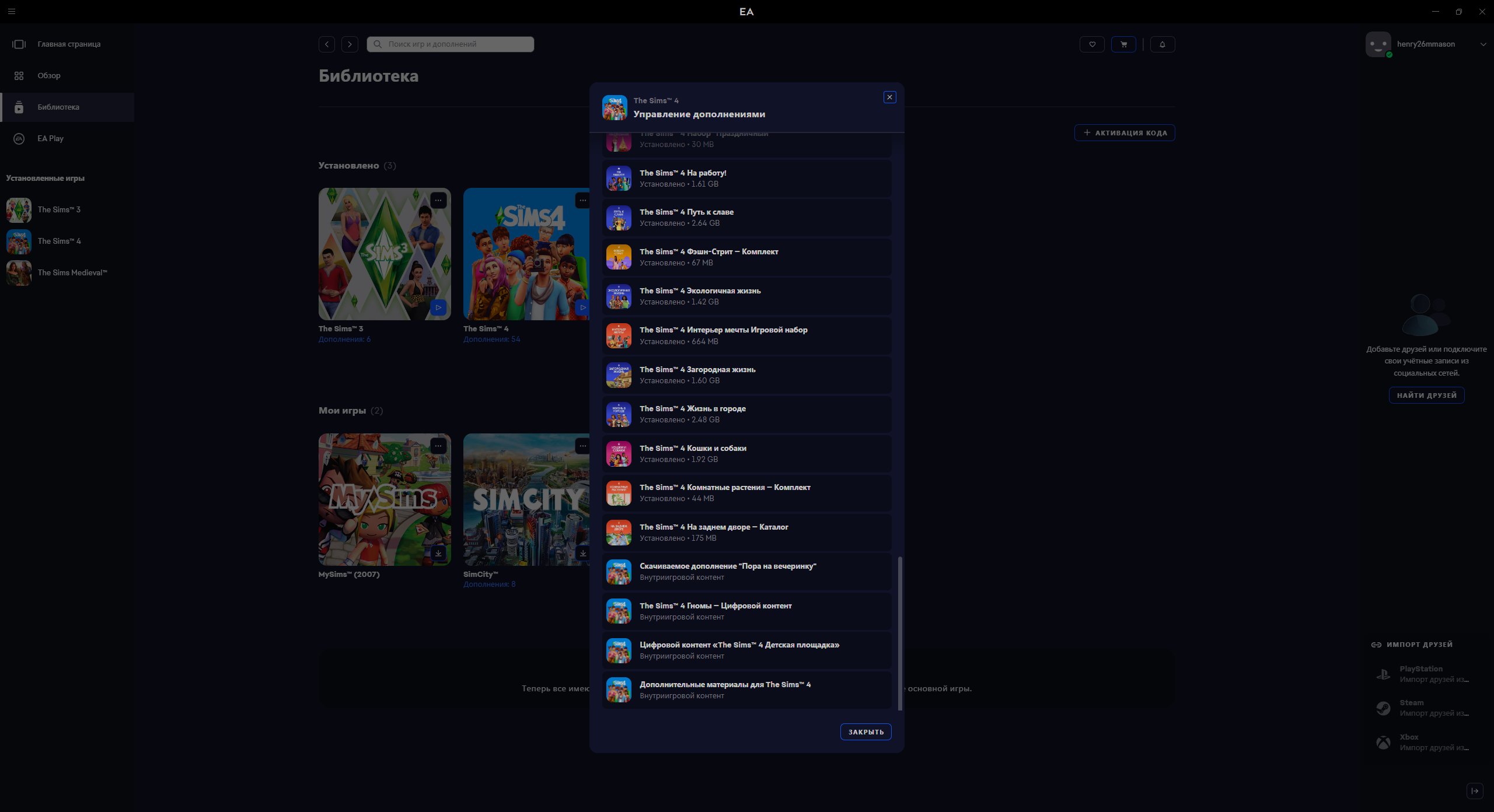Image resolution: width=1494 pixels, height=812 pixels.
Task: Play The Sims 3 via the tile play icon
Action: point(438,307)
